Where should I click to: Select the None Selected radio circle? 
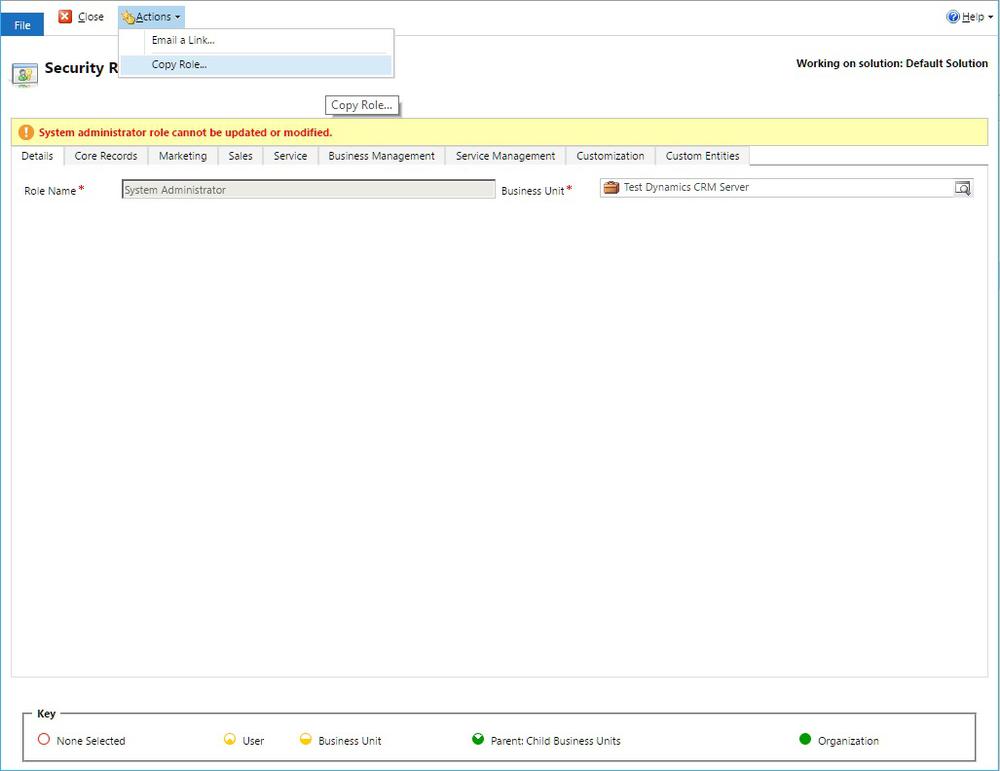pos(43,740)
